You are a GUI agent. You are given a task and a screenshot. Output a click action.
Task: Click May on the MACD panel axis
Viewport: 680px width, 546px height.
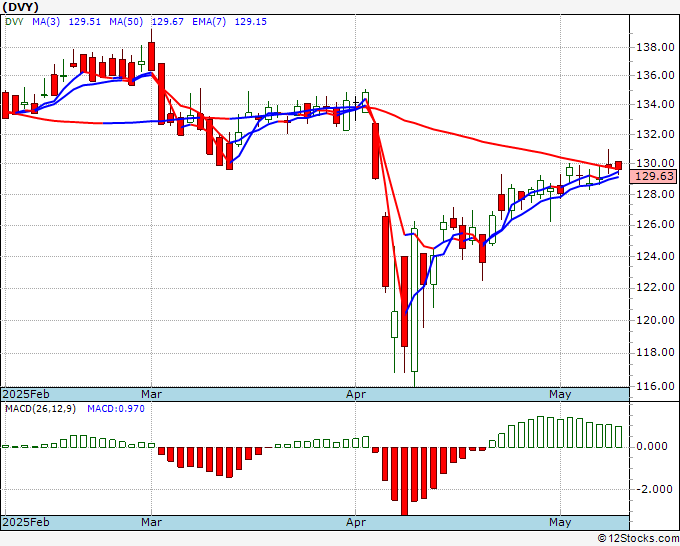click(x=560, y=522)
